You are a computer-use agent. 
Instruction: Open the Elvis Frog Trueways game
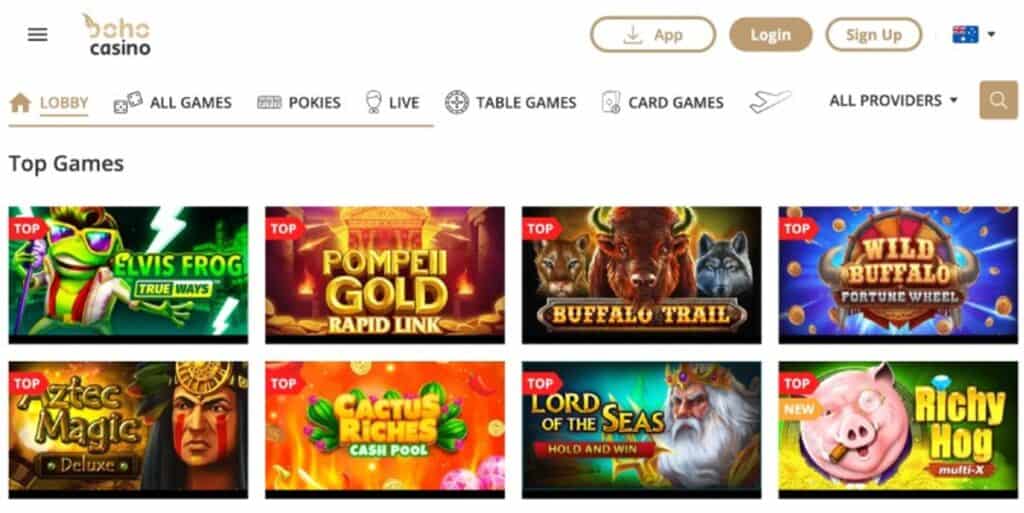coord(128,275)
